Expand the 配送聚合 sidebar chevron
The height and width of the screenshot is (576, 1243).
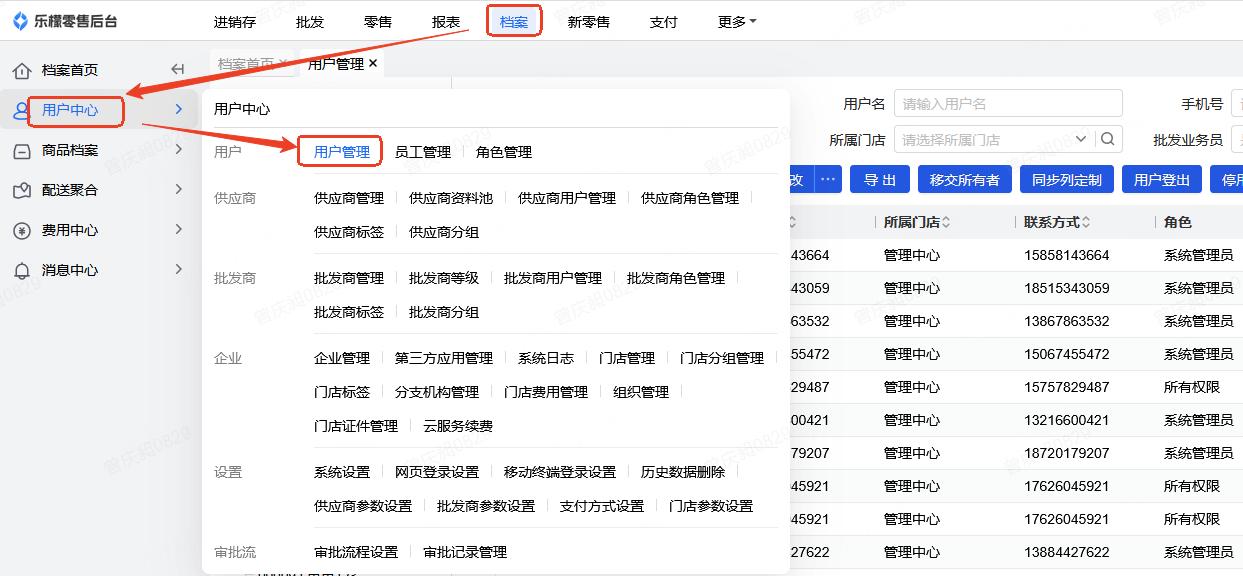coord(178,189)
